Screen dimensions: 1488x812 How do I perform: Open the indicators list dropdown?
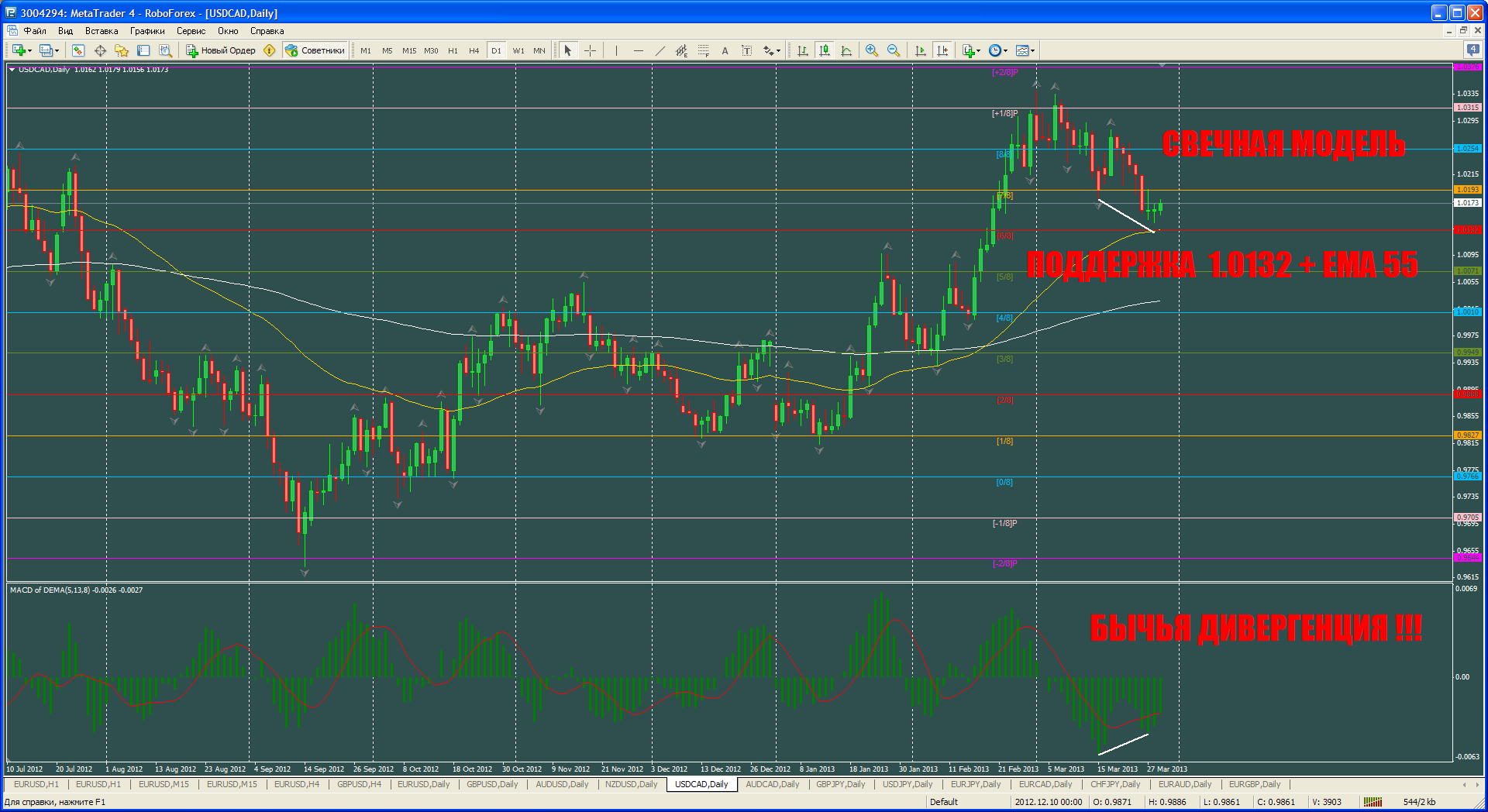pos(971,50)
